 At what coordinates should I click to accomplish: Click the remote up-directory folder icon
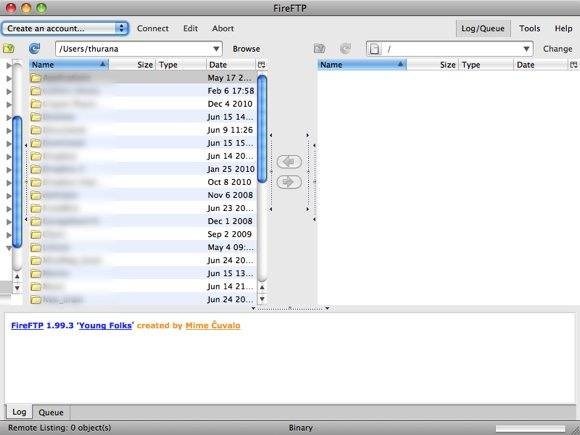point(320,48)
